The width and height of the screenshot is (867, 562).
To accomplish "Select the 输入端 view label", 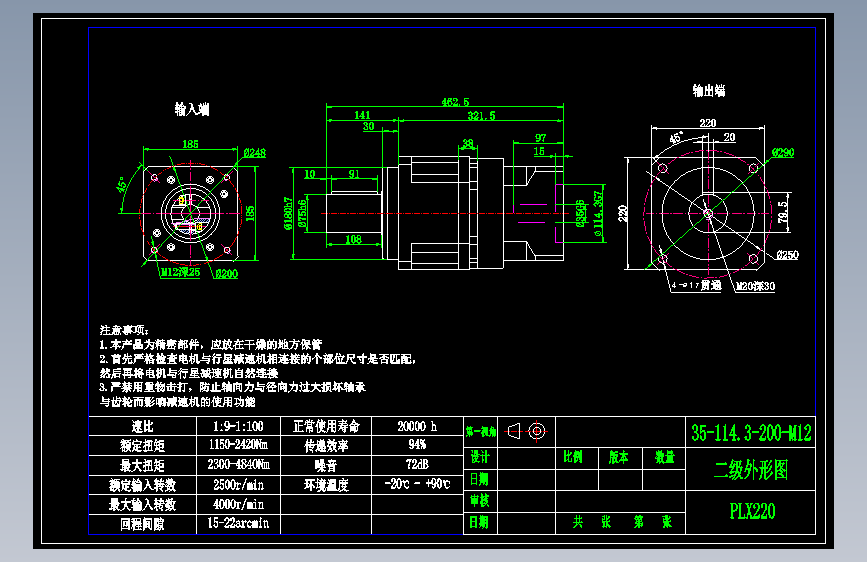I will [x=192, y=109].
